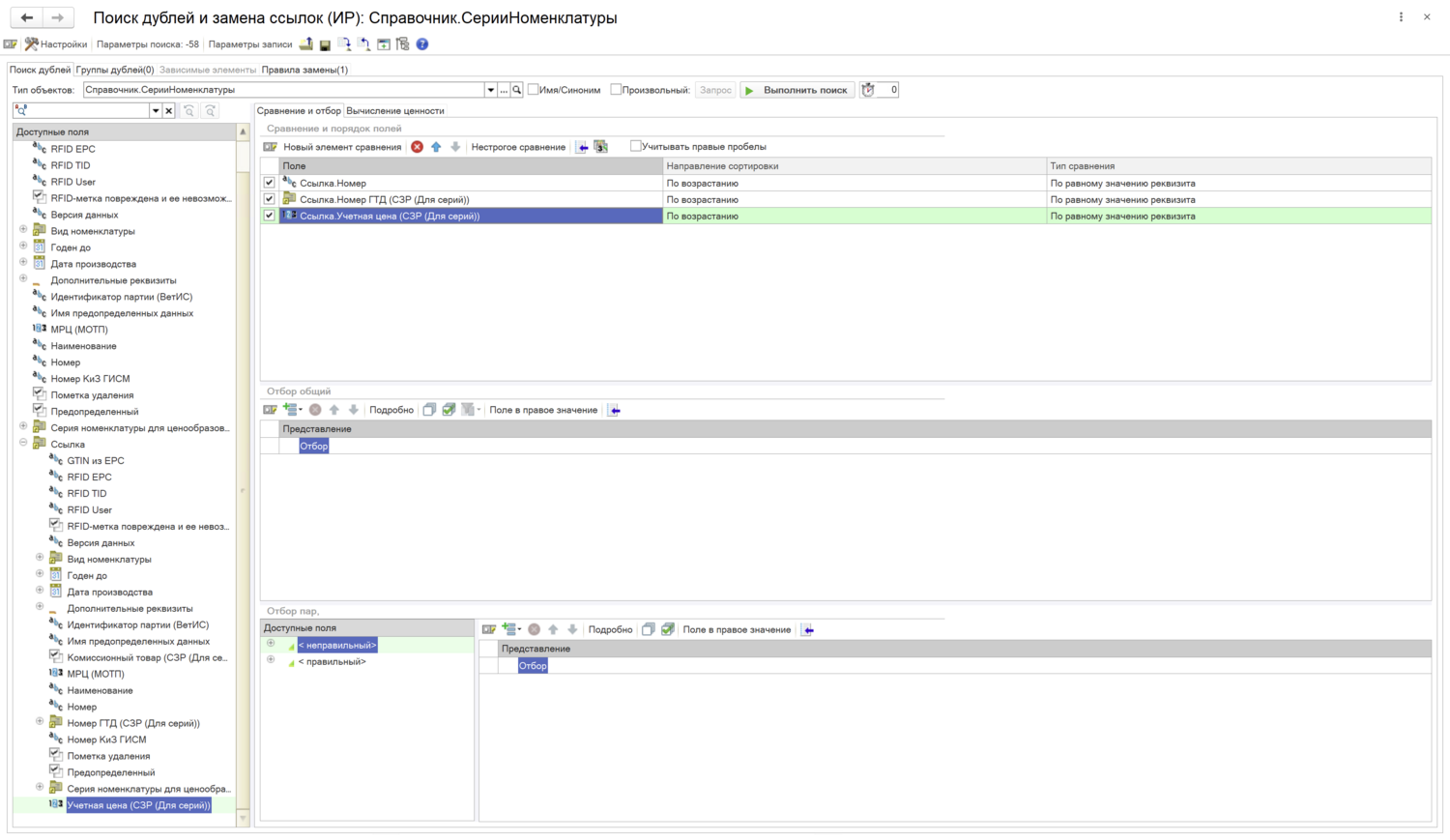Delete comparison element with red X icon
This screenshot has height=840, width=1450.
point(417,147)
